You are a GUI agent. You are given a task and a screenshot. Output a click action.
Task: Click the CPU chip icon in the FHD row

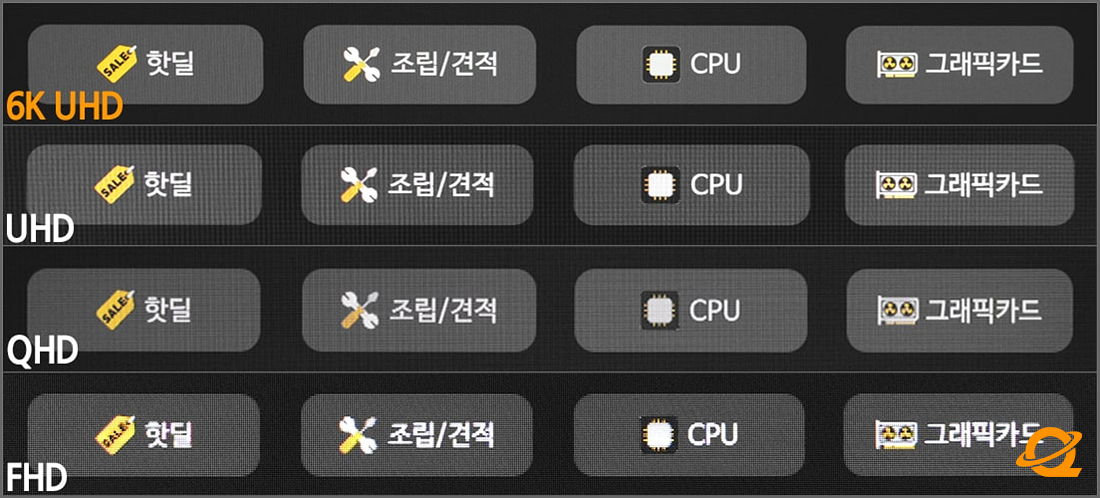point(658,434)
